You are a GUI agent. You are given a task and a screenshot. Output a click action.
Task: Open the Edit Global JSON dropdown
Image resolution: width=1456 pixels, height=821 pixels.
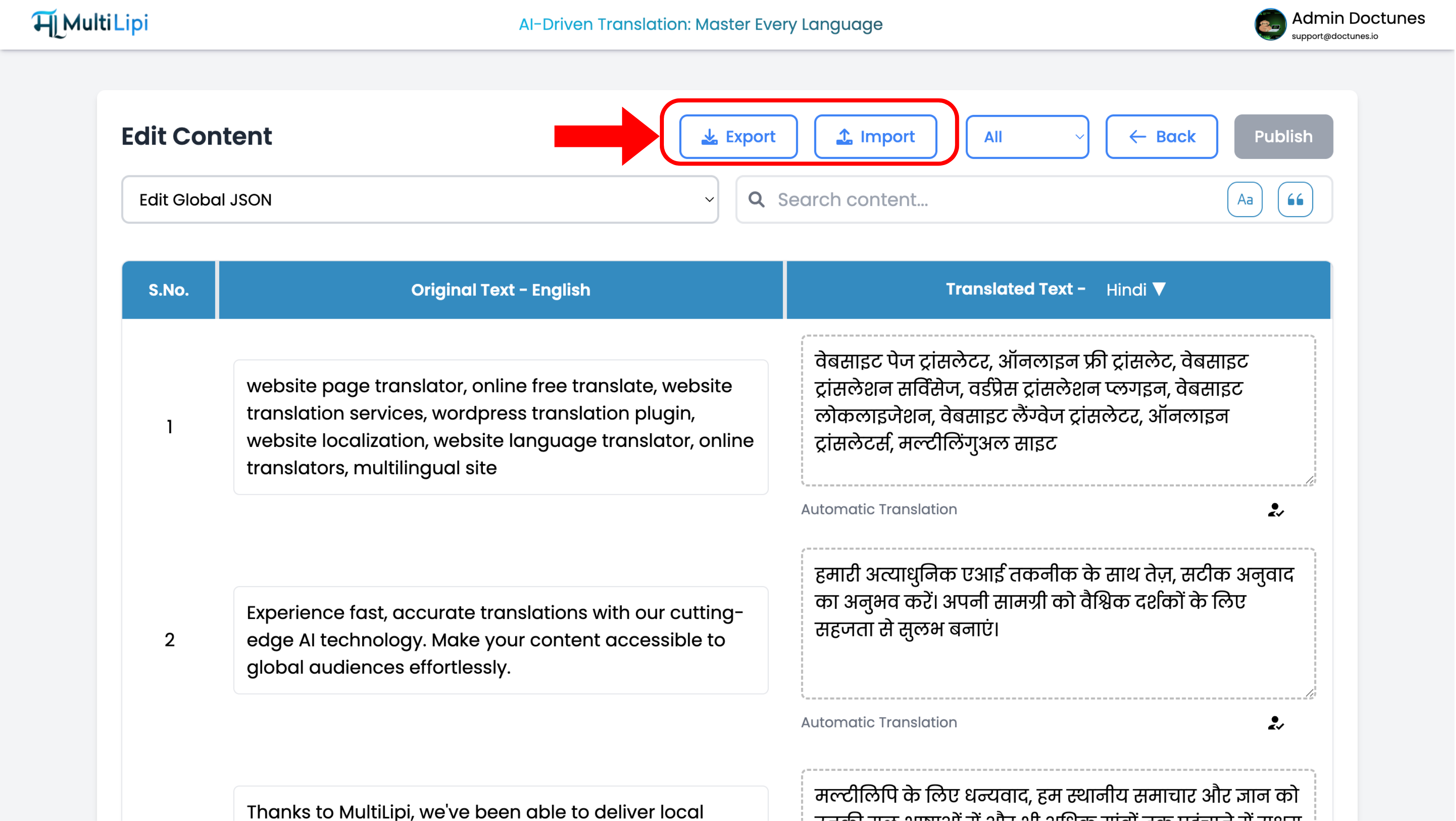pos(420,200)
